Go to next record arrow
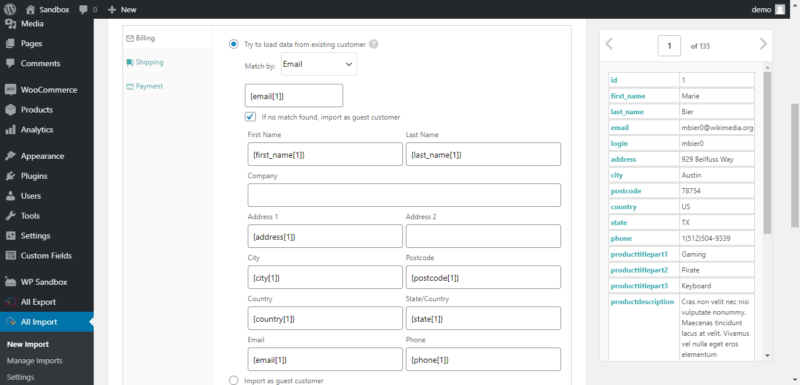The image size is (800, 385). pyautogui.click(x=763, y=44)
